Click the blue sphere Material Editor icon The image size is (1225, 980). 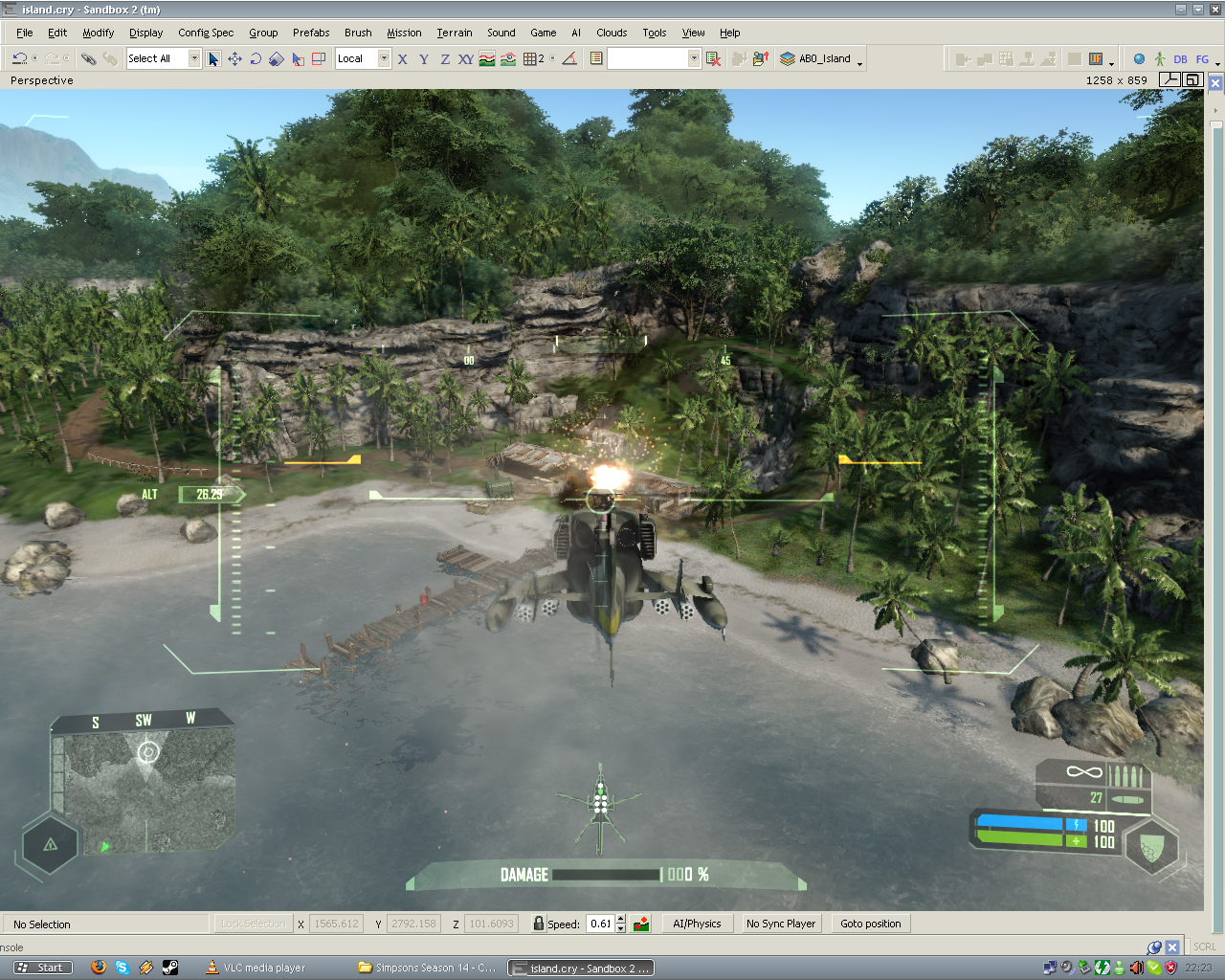pyautogui.click(x=1139, y=58)
